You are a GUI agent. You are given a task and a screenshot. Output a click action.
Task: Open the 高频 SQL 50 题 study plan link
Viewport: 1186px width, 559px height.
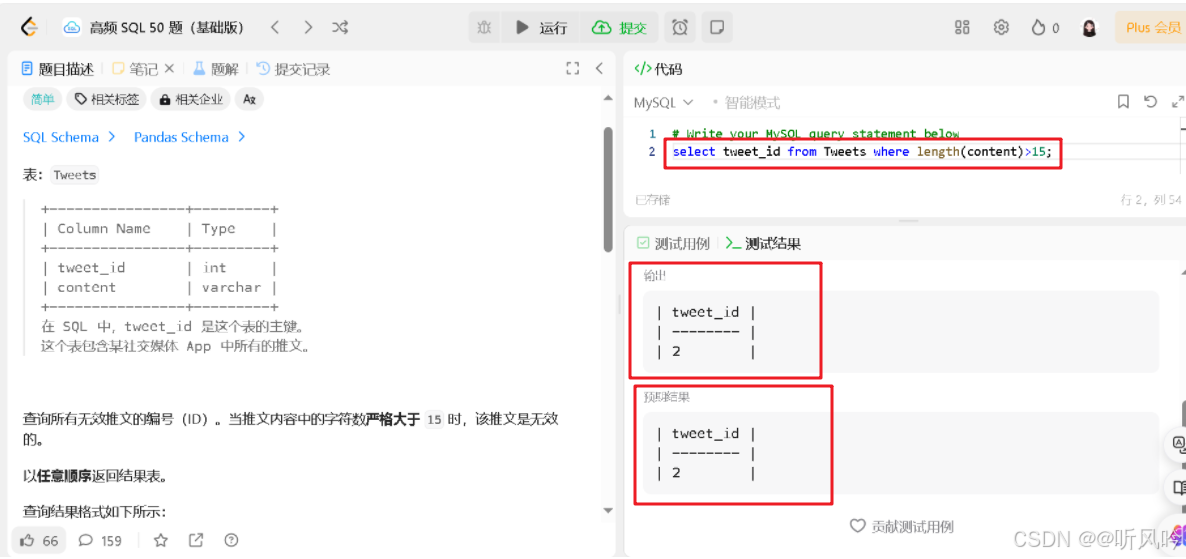[156, 28]
